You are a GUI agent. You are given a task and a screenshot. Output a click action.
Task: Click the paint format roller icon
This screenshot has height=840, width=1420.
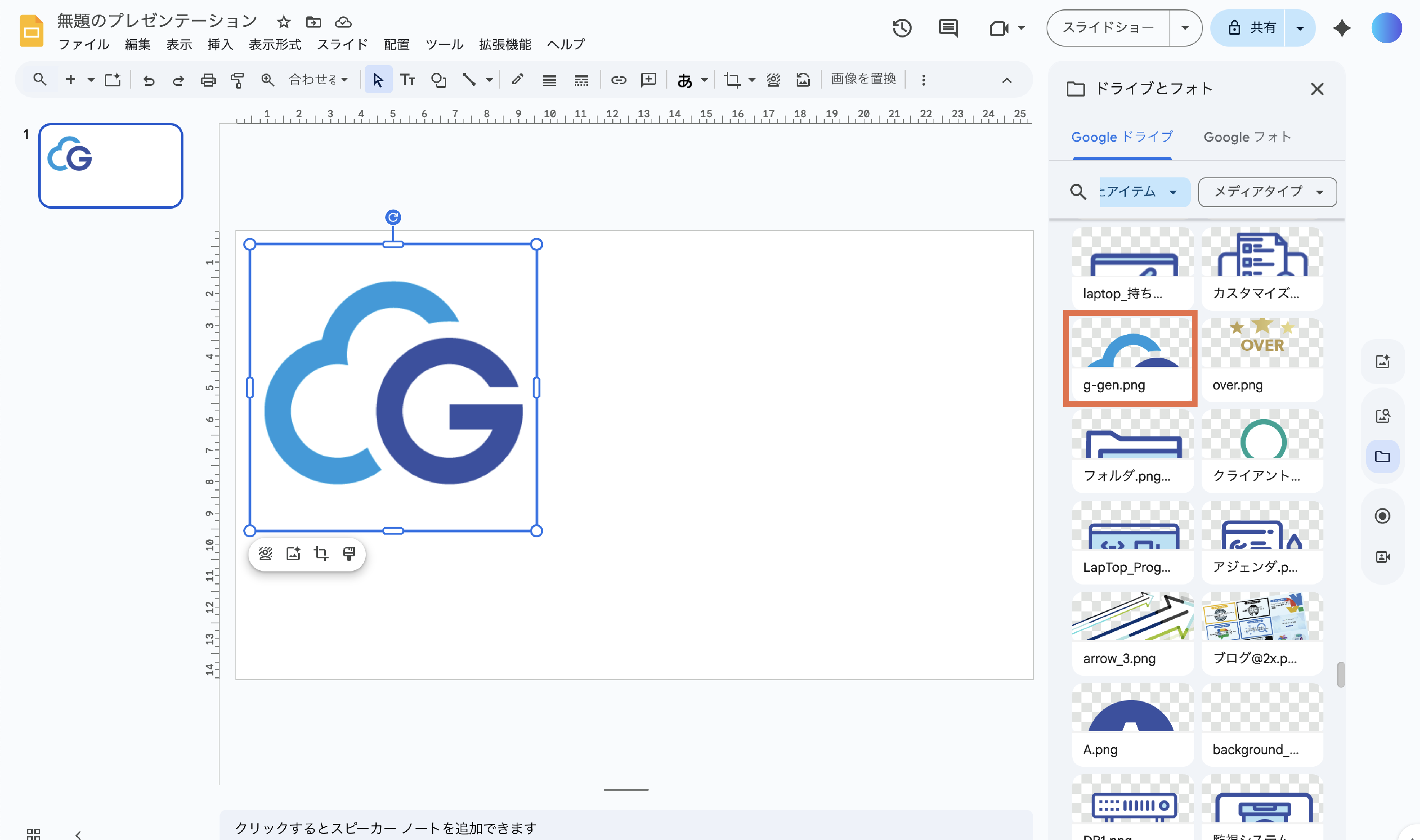click(x=237, y=80)
